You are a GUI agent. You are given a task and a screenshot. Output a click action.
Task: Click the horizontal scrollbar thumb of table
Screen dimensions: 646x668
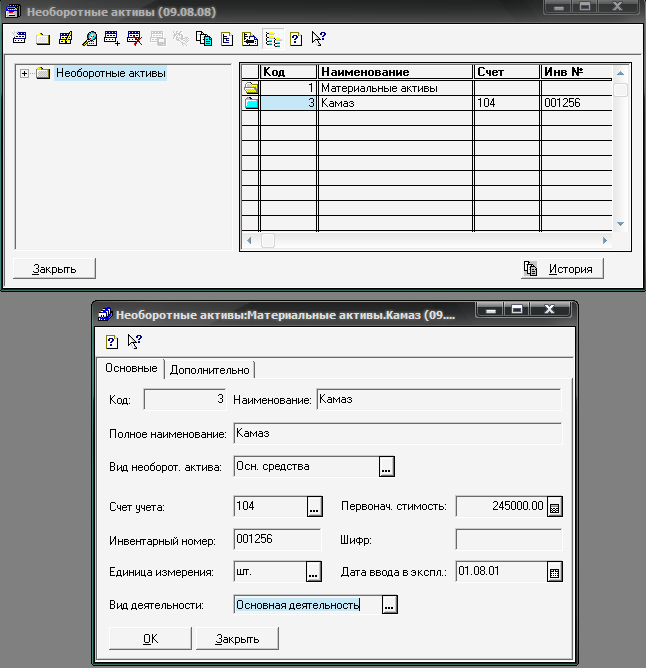[268, 241]
